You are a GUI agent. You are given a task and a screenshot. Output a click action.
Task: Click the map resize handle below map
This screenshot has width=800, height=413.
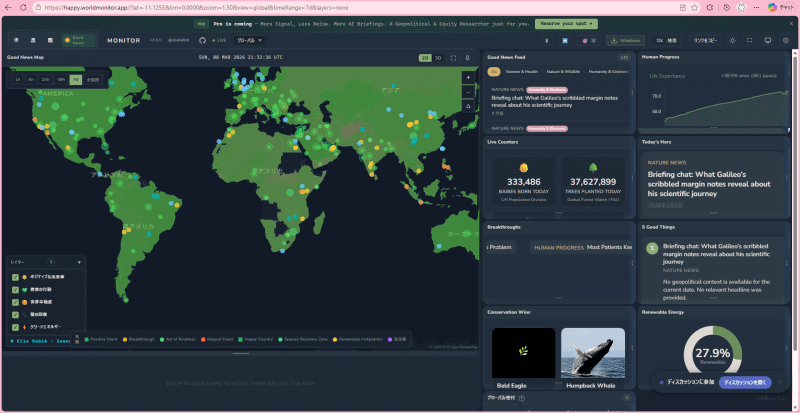(241, 353)
